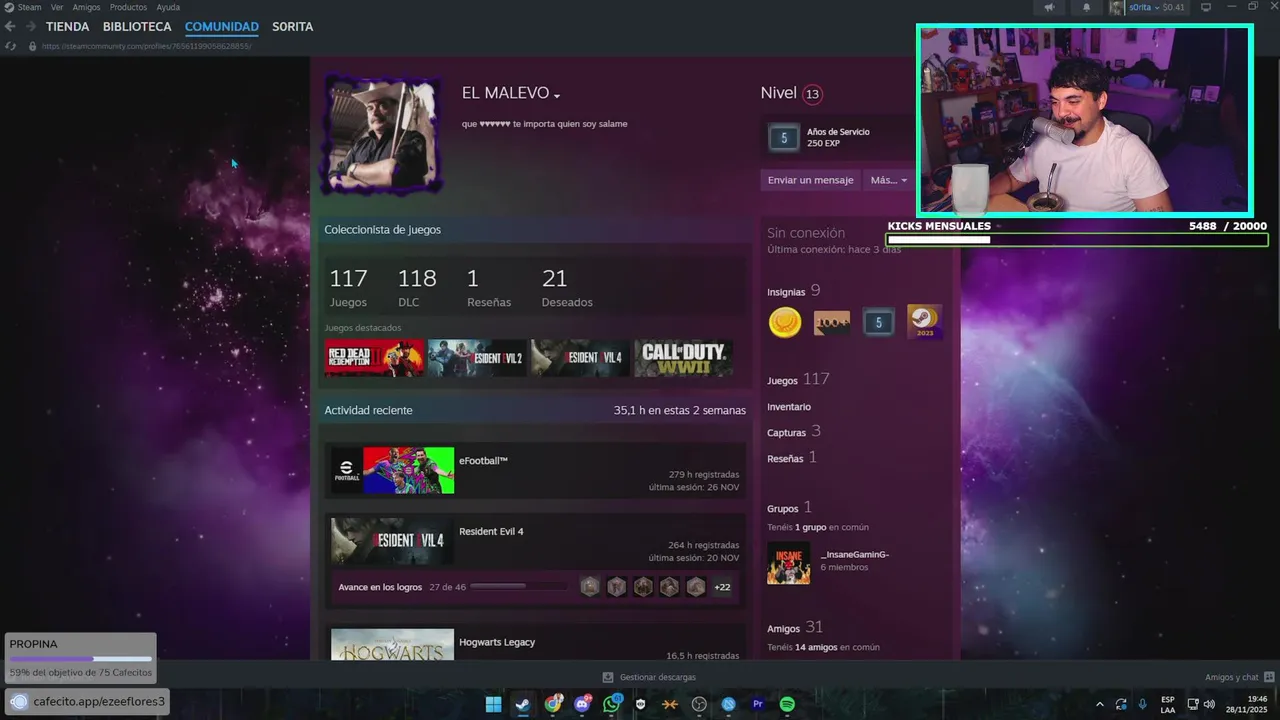Go back with the Steam back arrow
1280x720 pixels.
(x=10, y=27)
